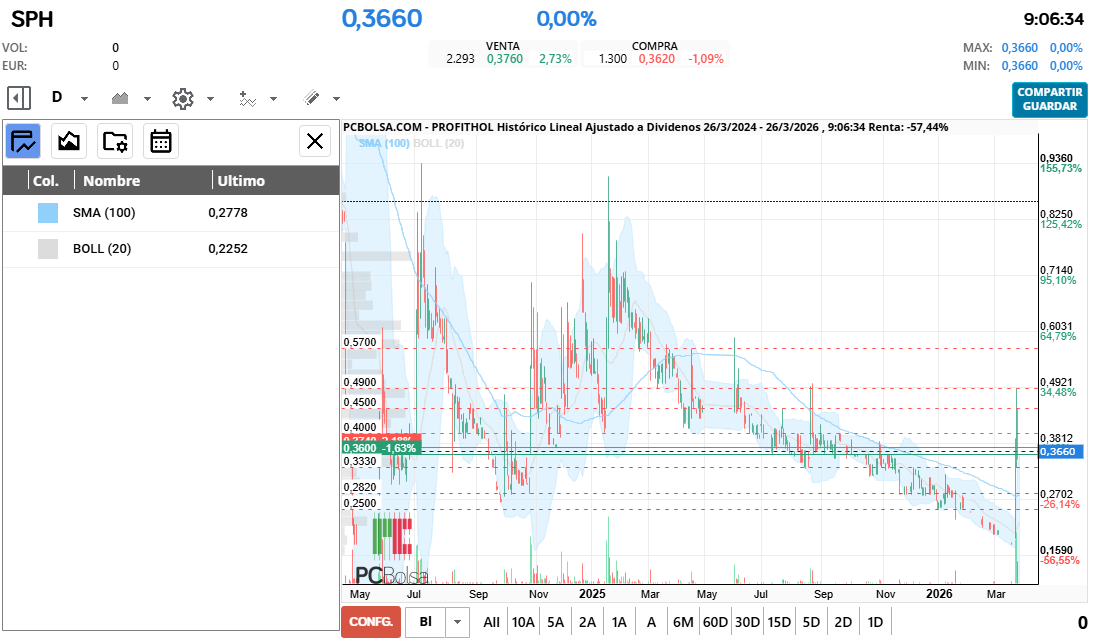Click the SMA (100) blue color swatch
The height and width of the screenshot is (643, 1103).
(x=48, y=213)
